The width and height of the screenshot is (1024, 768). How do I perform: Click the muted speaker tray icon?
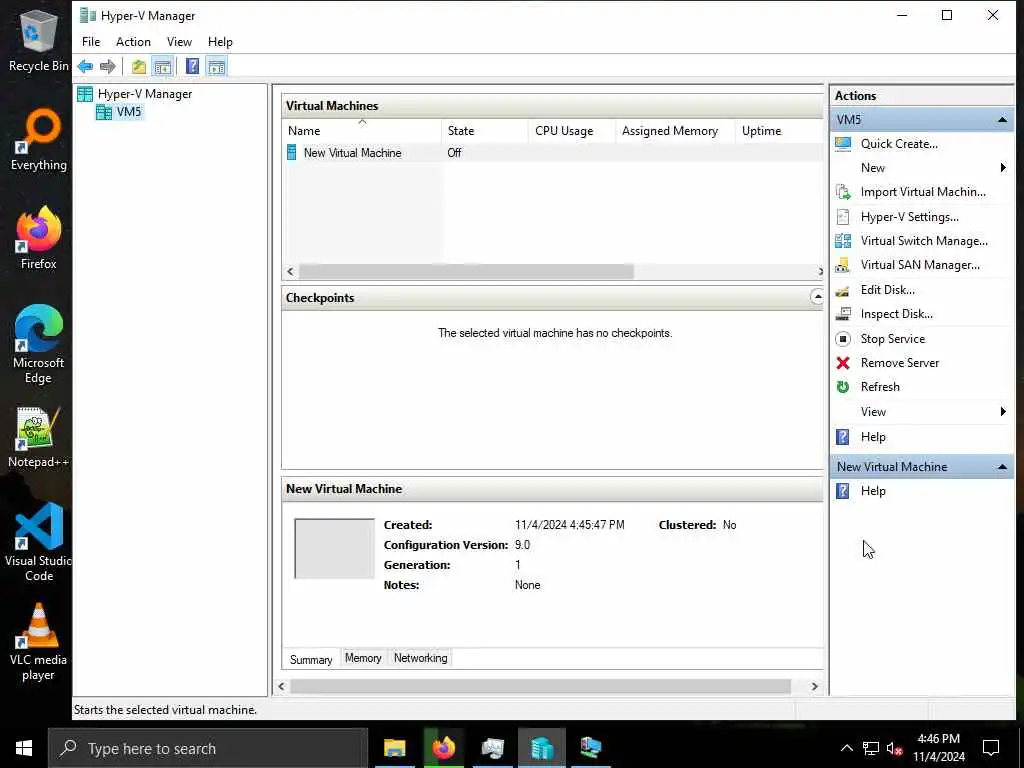(x=895, y=748)
